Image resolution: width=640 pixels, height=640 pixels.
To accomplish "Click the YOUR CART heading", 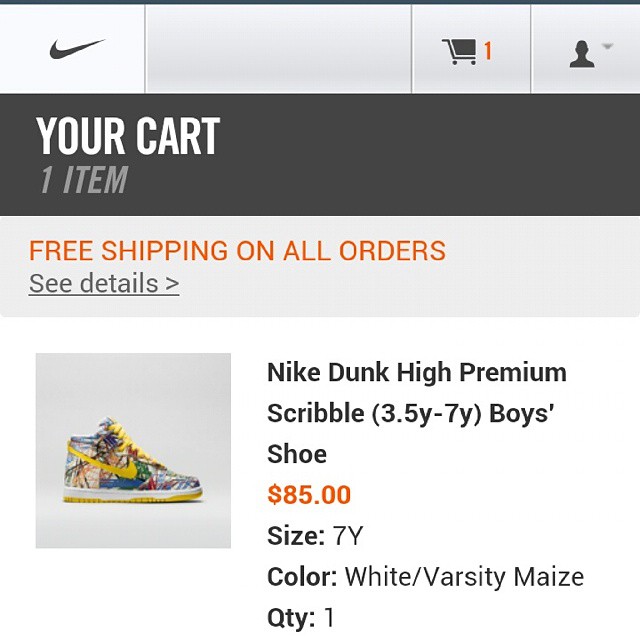I will [x=128, y=136].
